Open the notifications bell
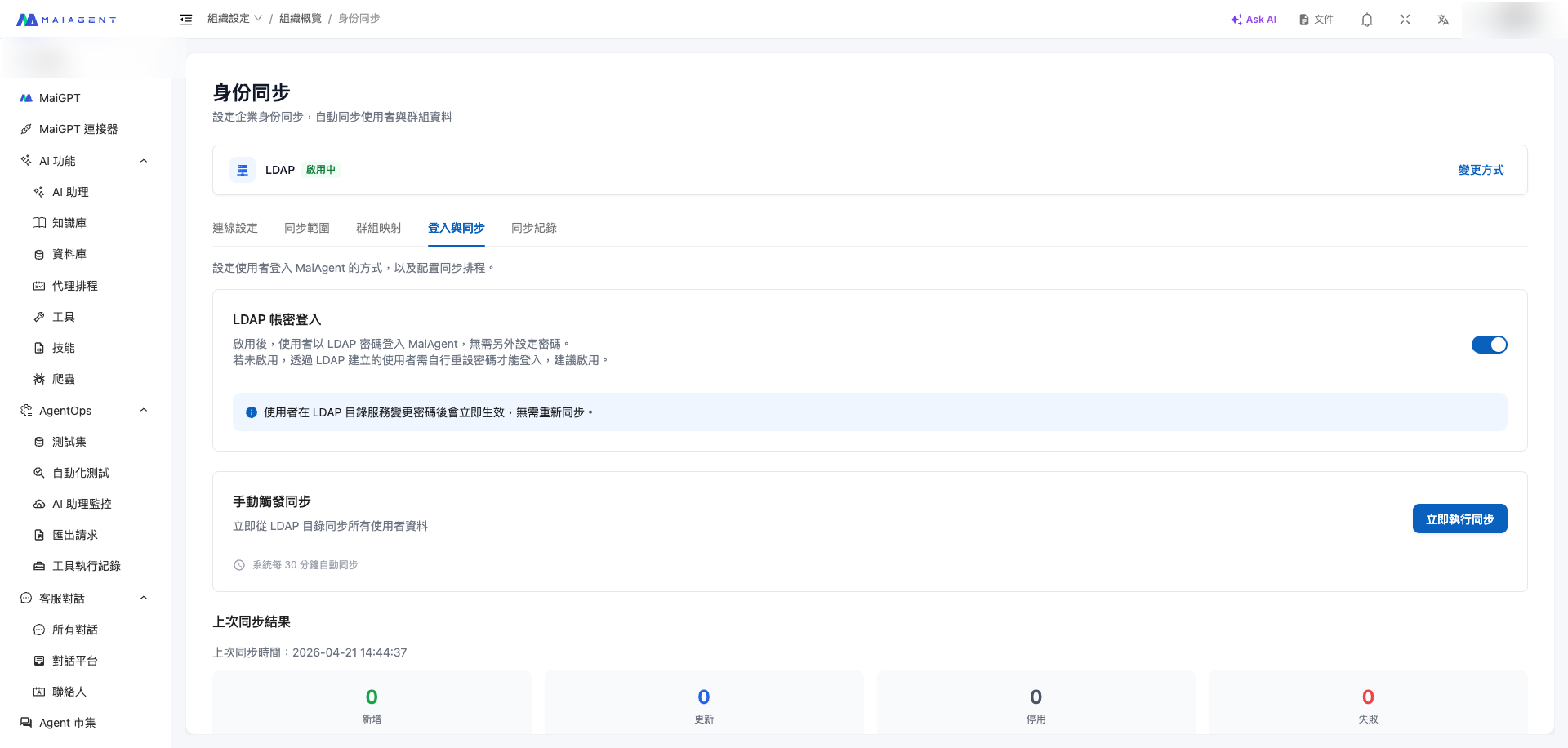Viewport: 1568px width, 748px height. (x=1366, y=20)
